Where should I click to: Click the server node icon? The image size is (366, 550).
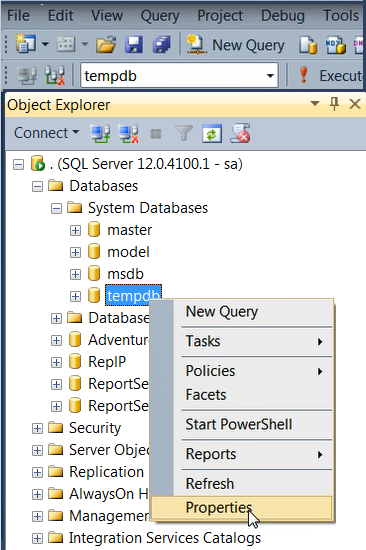pyautogui.click(x=38, y=164)
